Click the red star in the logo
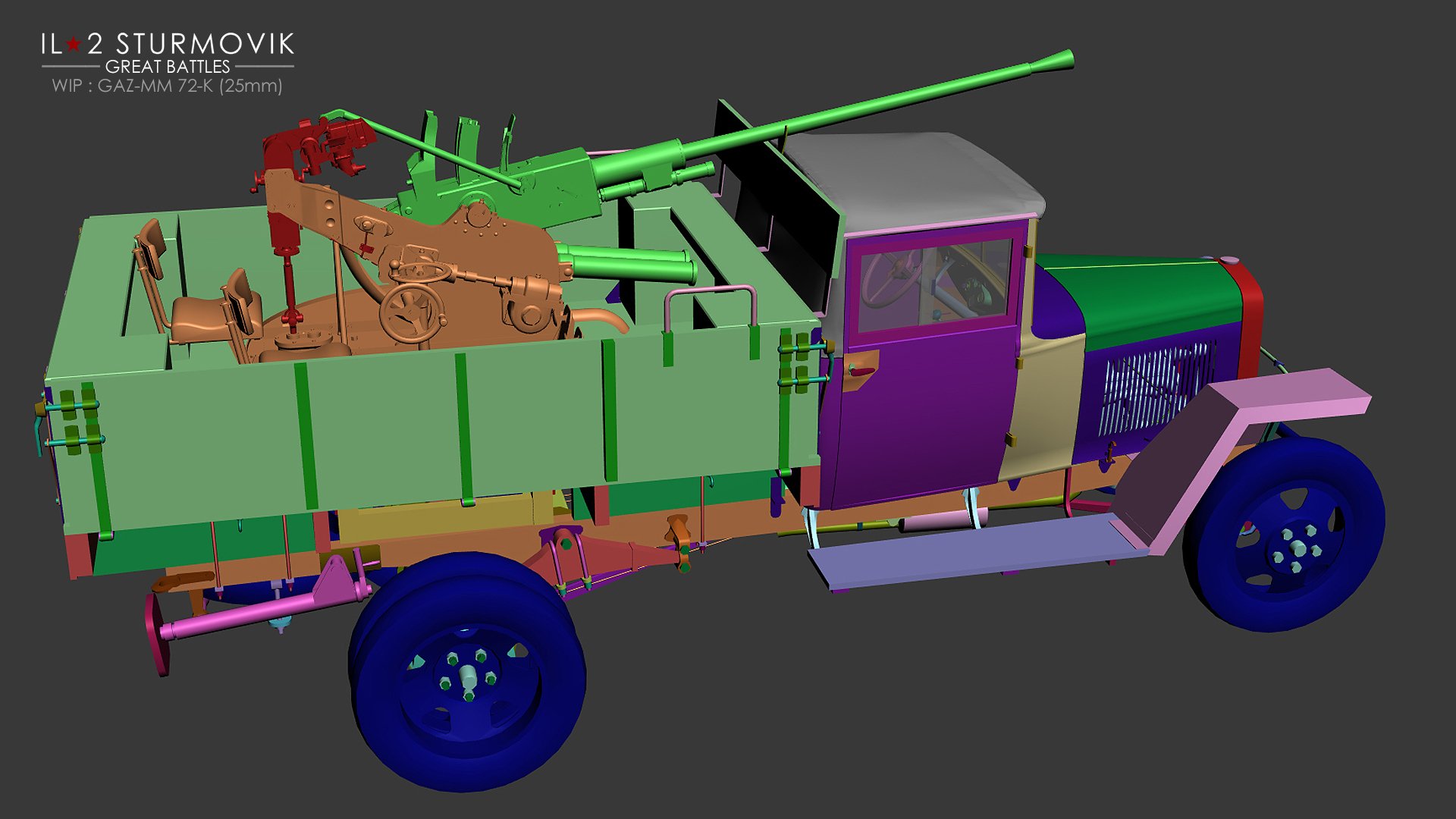1456x819 pixels. 73,44
